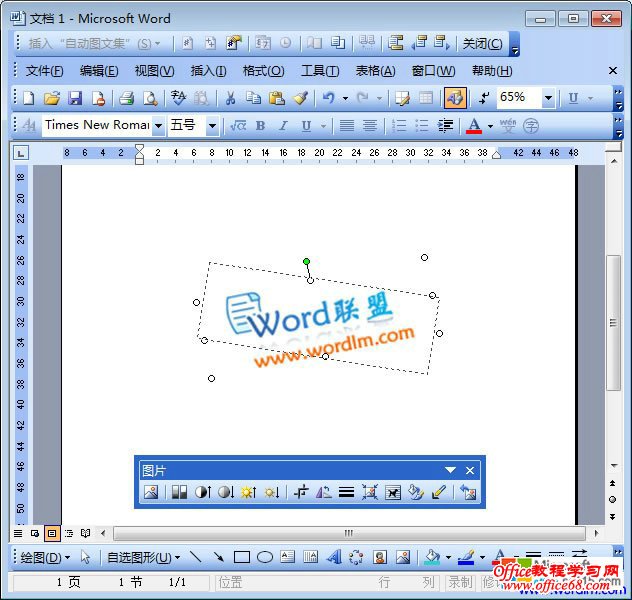Close the picture toolbar
The height and width of the screenshot is (600, 632).
coord(470,470)
